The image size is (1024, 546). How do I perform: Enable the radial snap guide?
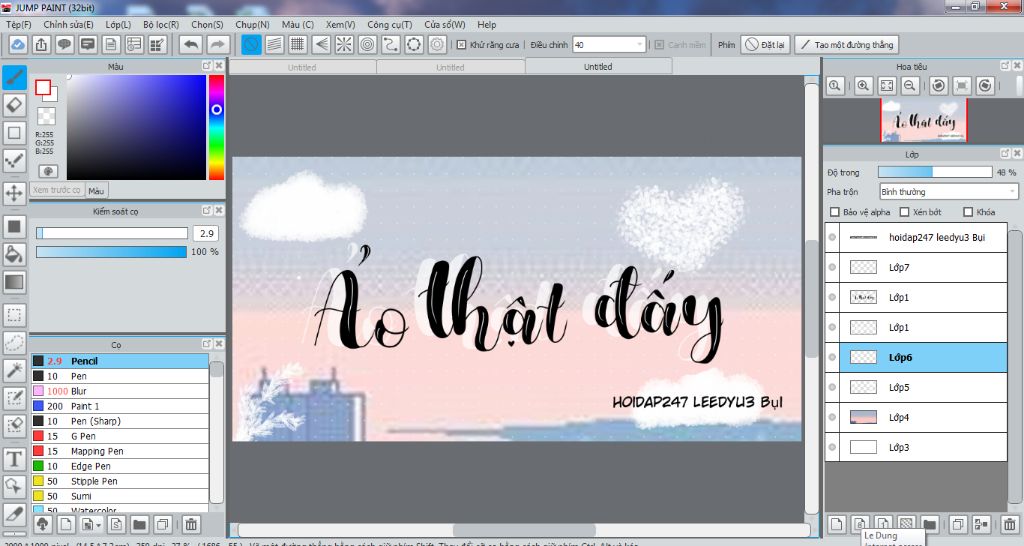(x=344, y=44)
